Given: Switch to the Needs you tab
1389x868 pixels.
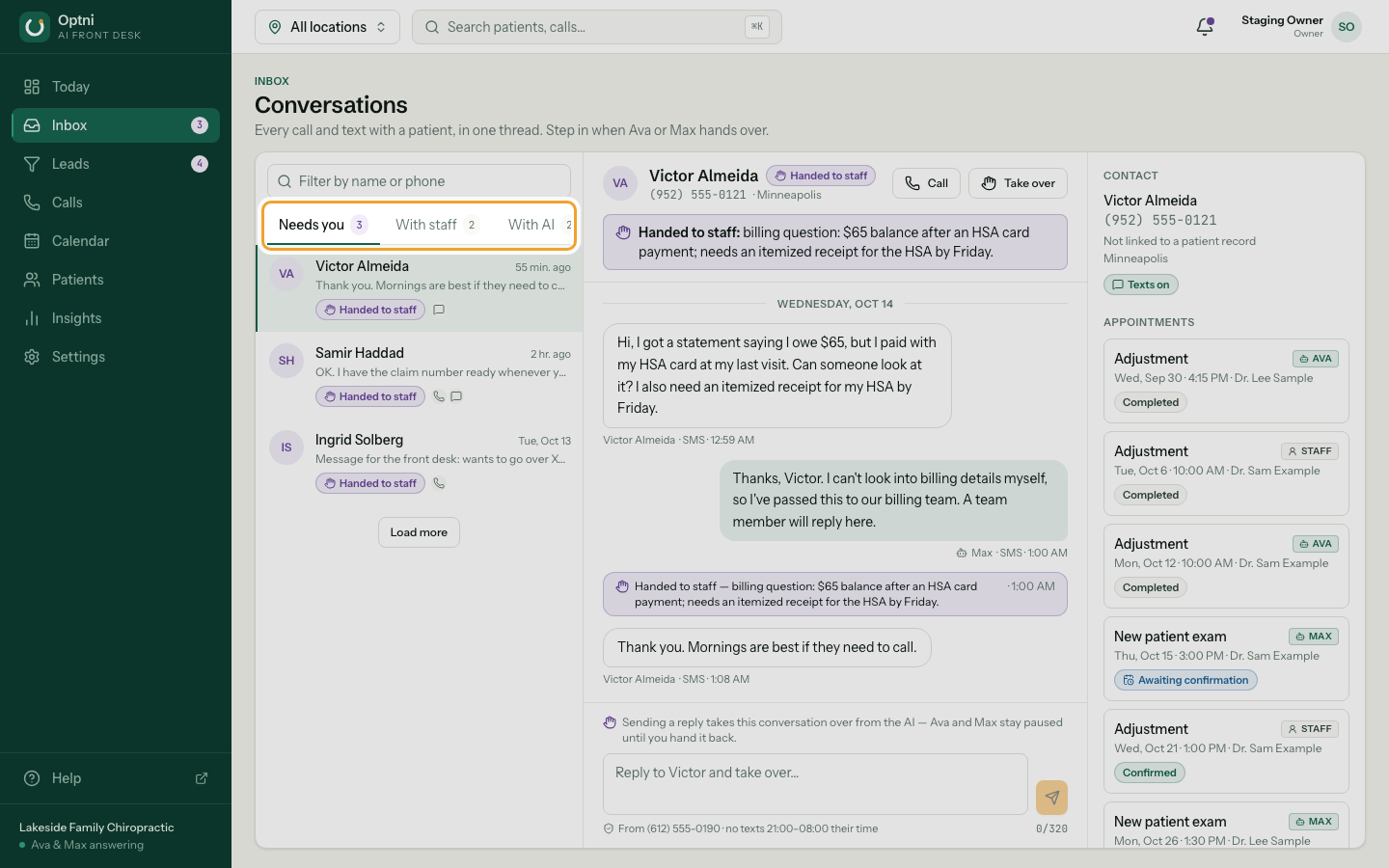Looking at the screenshot, I should [322, 225].
